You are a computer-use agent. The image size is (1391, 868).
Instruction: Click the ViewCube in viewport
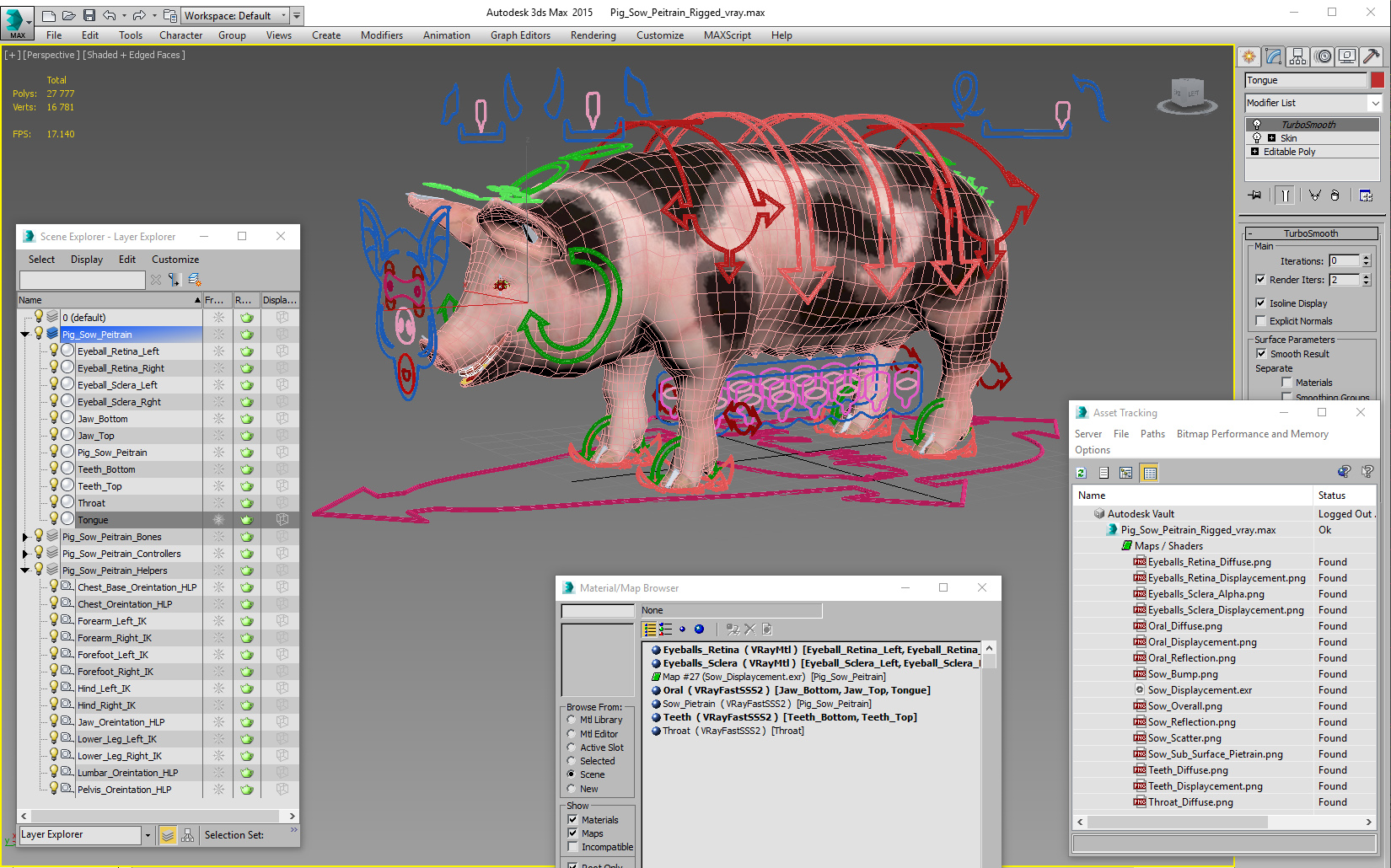pyautogui.click(x=1187, y=94)
